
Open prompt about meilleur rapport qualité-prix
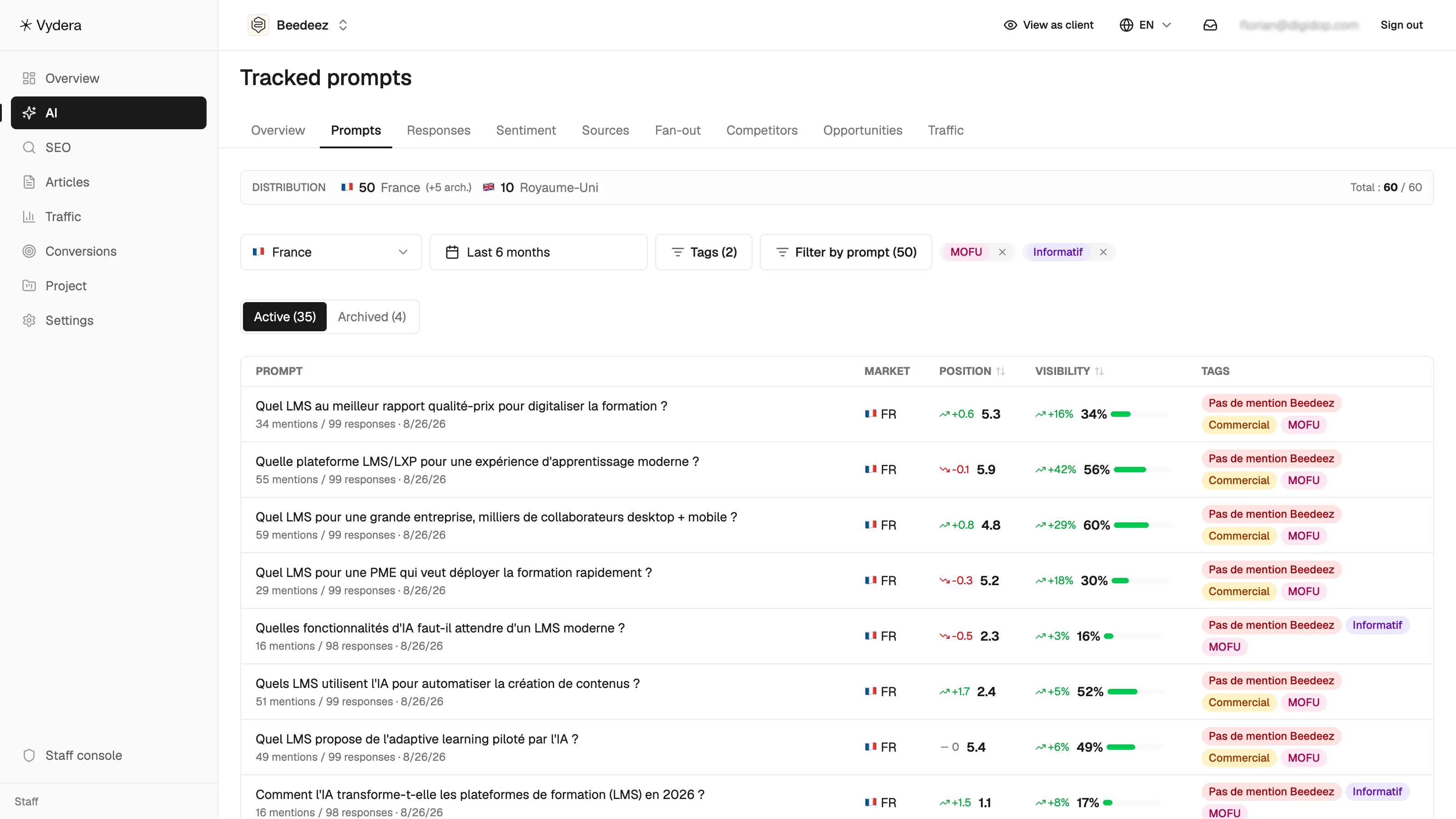coord(461,406)
